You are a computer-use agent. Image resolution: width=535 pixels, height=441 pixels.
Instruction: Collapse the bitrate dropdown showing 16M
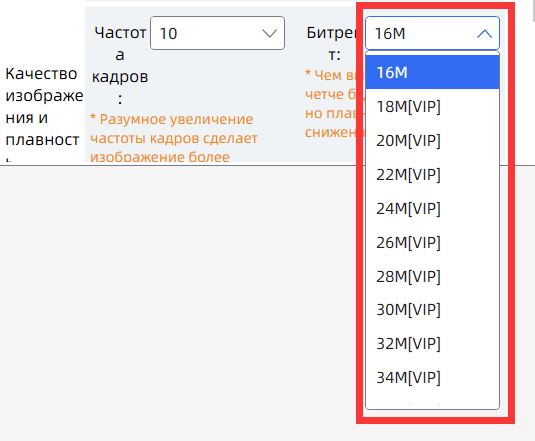[x=432, y=33]
